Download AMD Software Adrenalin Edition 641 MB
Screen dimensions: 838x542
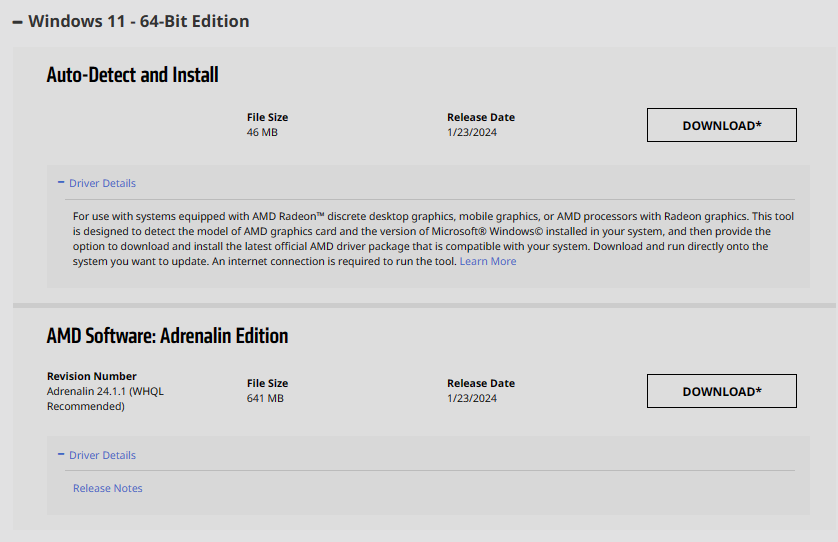pos(721,391)
